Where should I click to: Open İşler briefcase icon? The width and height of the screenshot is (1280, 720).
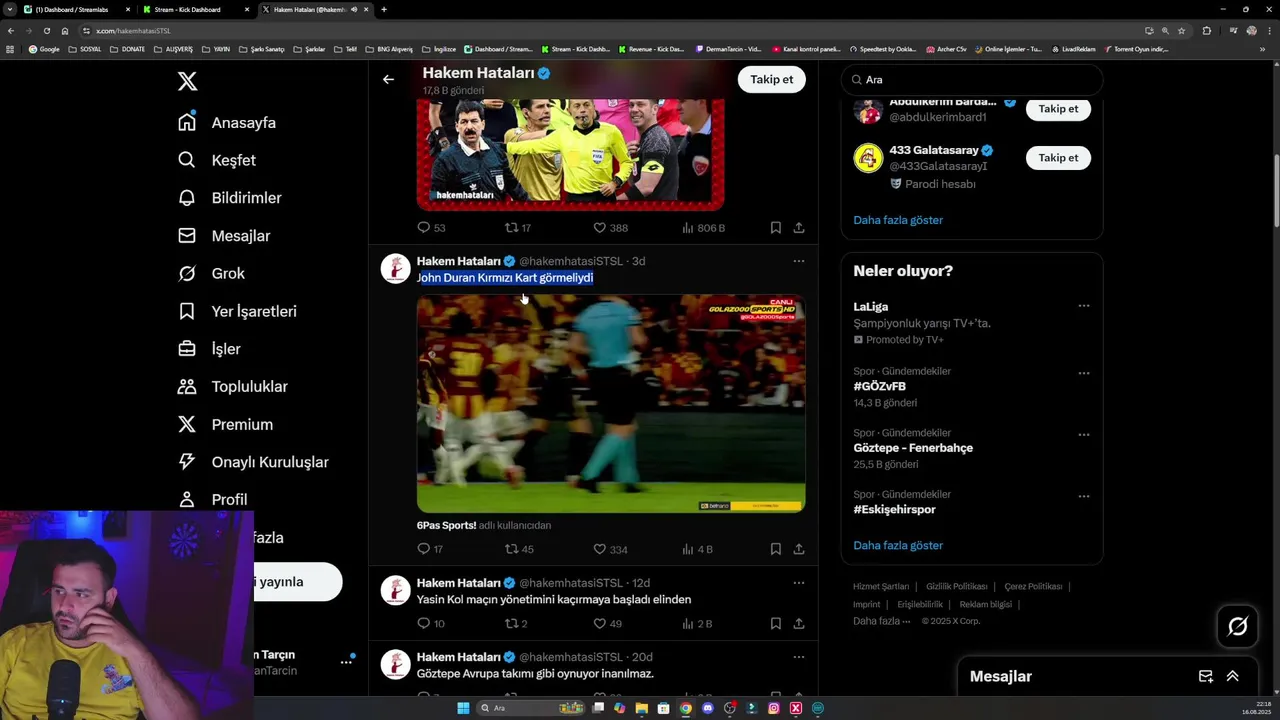pyautogui.click(x=187, y=349)
